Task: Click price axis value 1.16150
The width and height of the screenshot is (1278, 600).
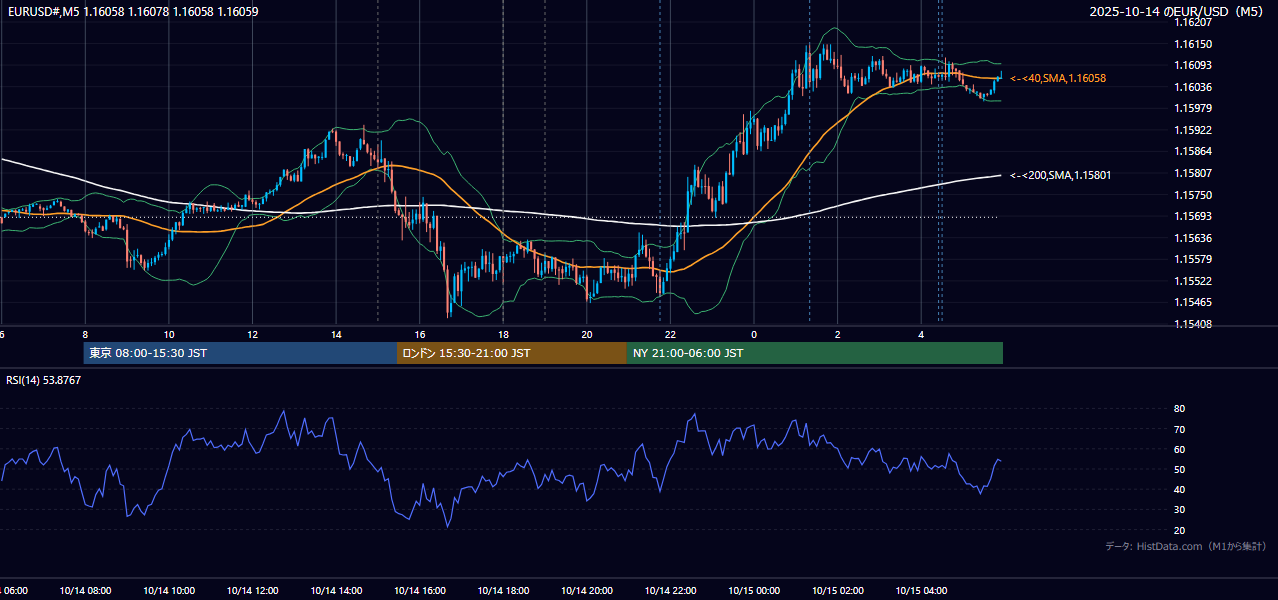Action: coord(1193,44)
